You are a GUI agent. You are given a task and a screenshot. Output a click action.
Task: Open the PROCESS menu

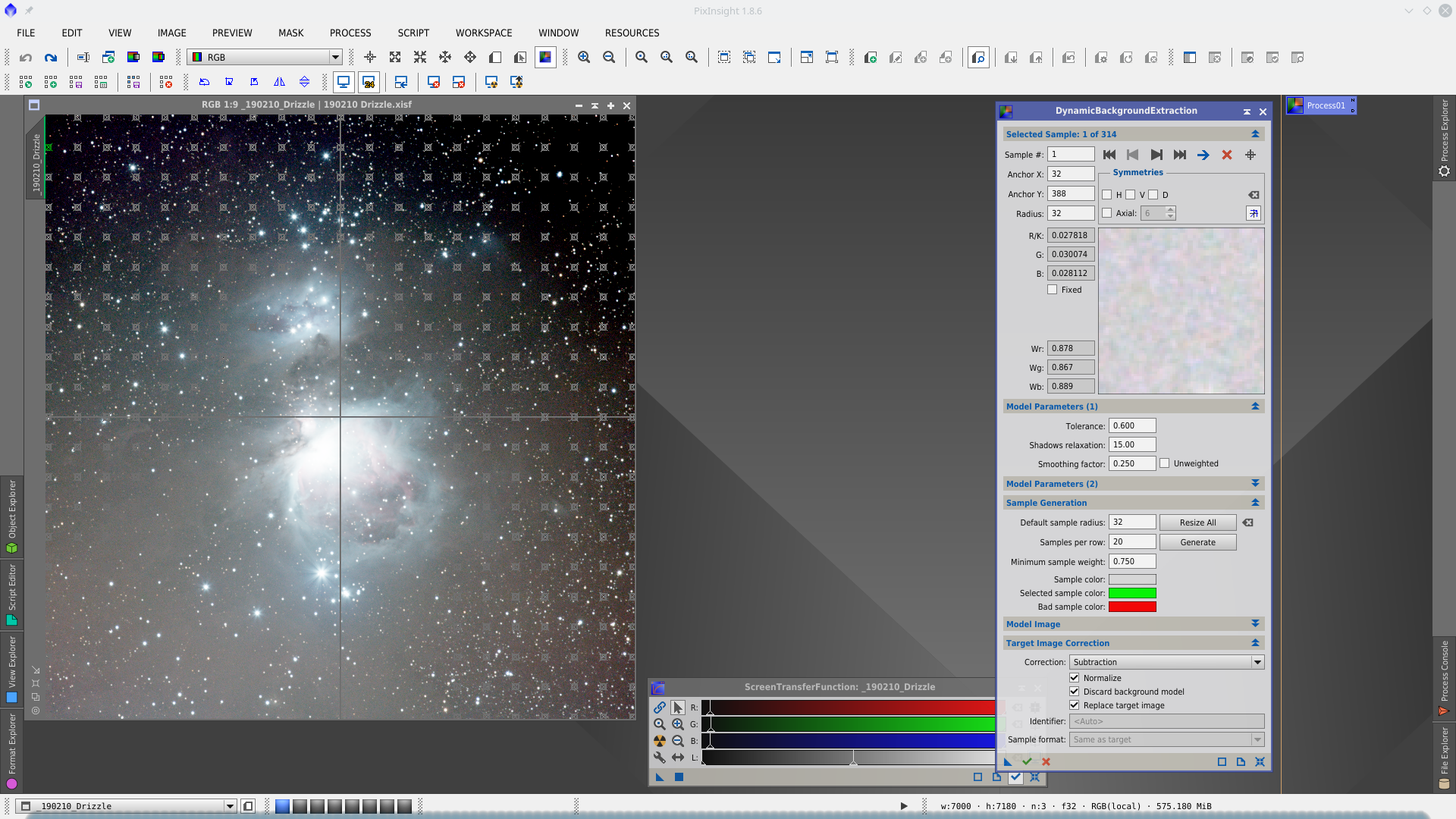coord(350,33)
